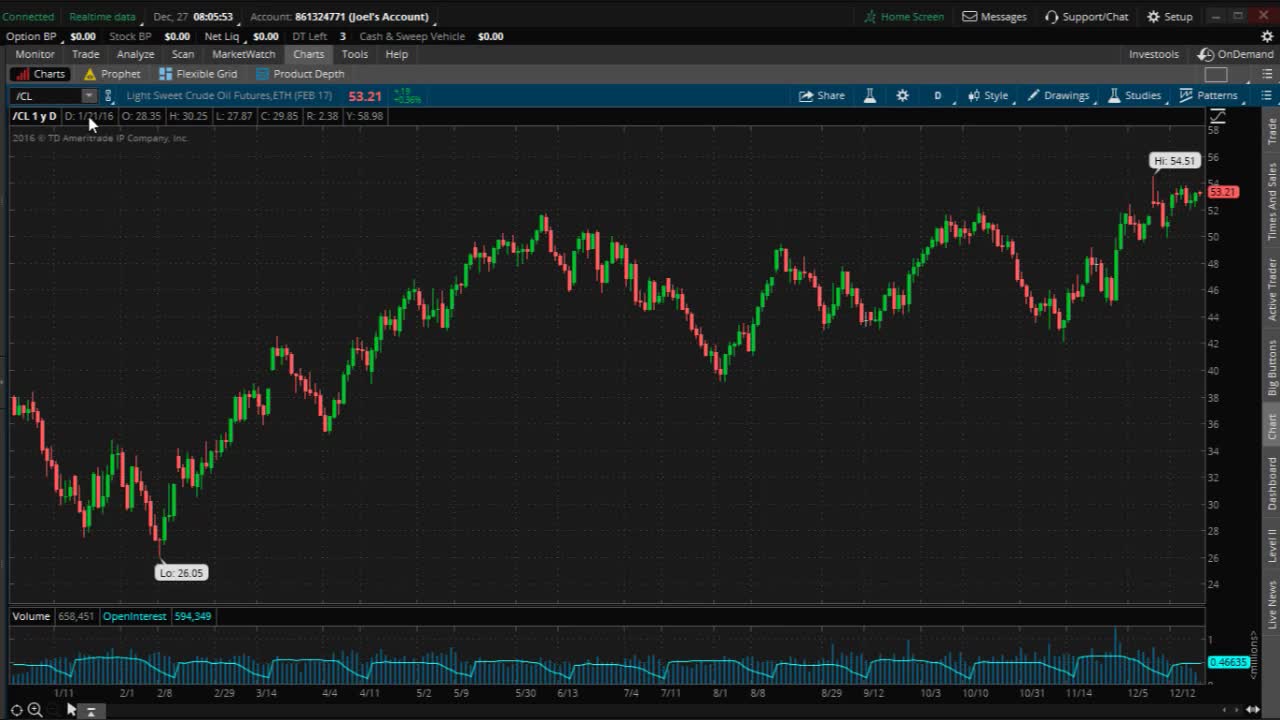Image resolution: width=1280 pixels, height=720 pixels.
Task: Open Messages
Action: coord(994,17)
